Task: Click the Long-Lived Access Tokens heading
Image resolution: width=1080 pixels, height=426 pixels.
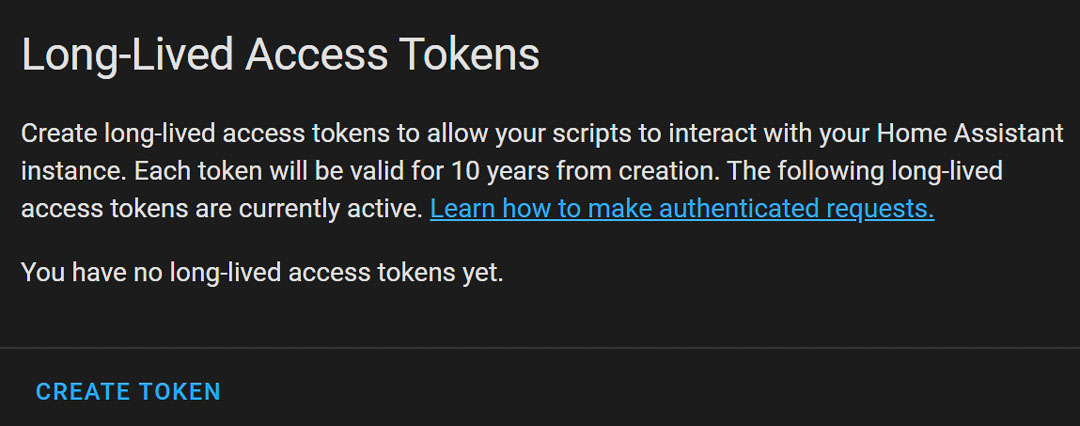Action: coord(280,55)
